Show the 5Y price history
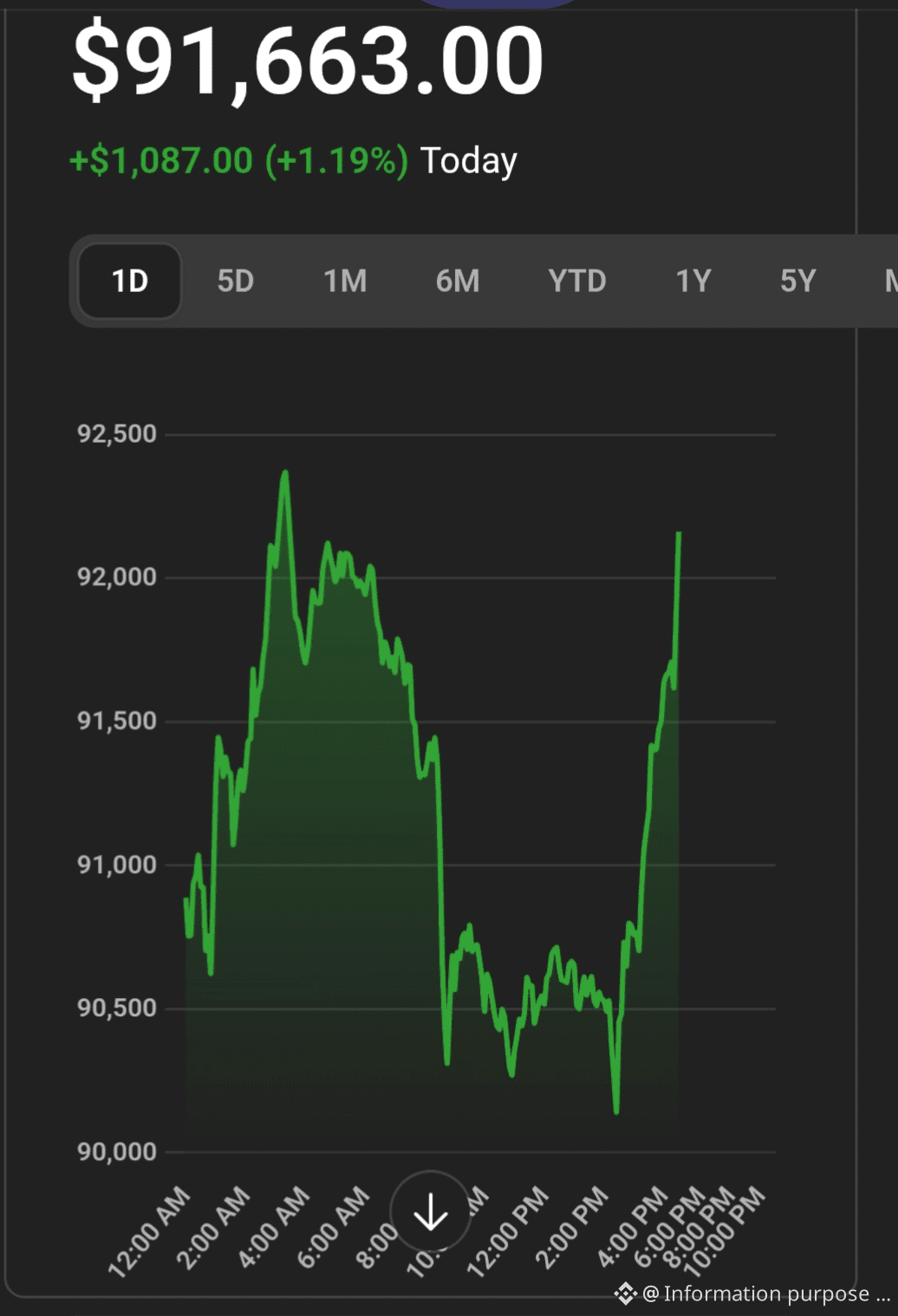 tap(797, 282)
